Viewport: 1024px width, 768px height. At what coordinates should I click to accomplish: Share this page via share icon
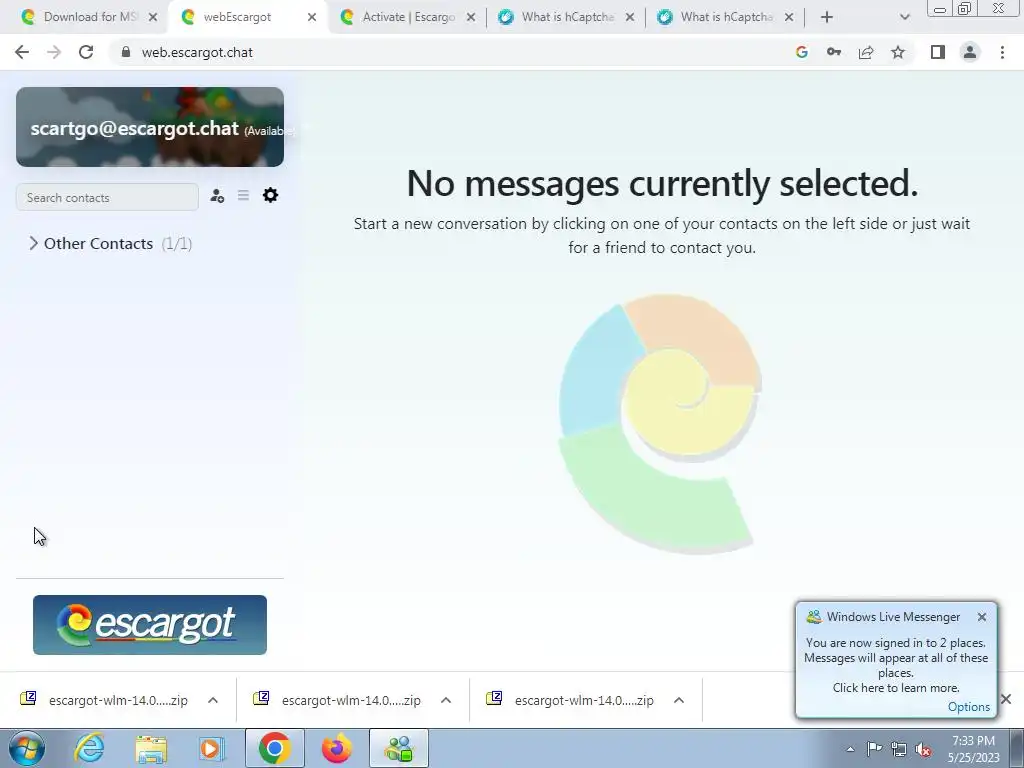(x=866, y=52)
